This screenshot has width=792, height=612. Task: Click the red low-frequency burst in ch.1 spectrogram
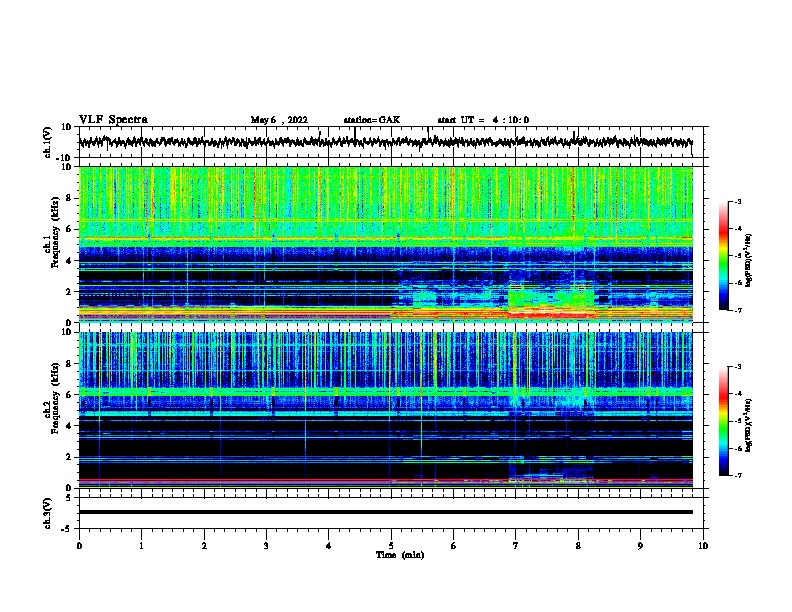pyautogui.click(x=551, y=314)
